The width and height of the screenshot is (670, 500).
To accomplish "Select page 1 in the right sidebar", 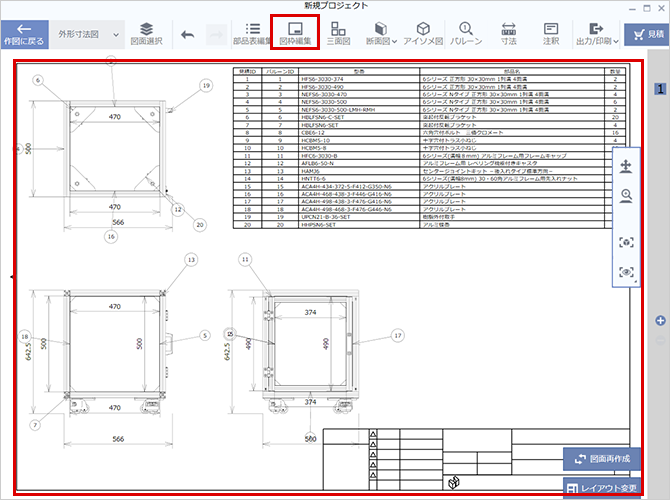I will click(x=660, y=89).
